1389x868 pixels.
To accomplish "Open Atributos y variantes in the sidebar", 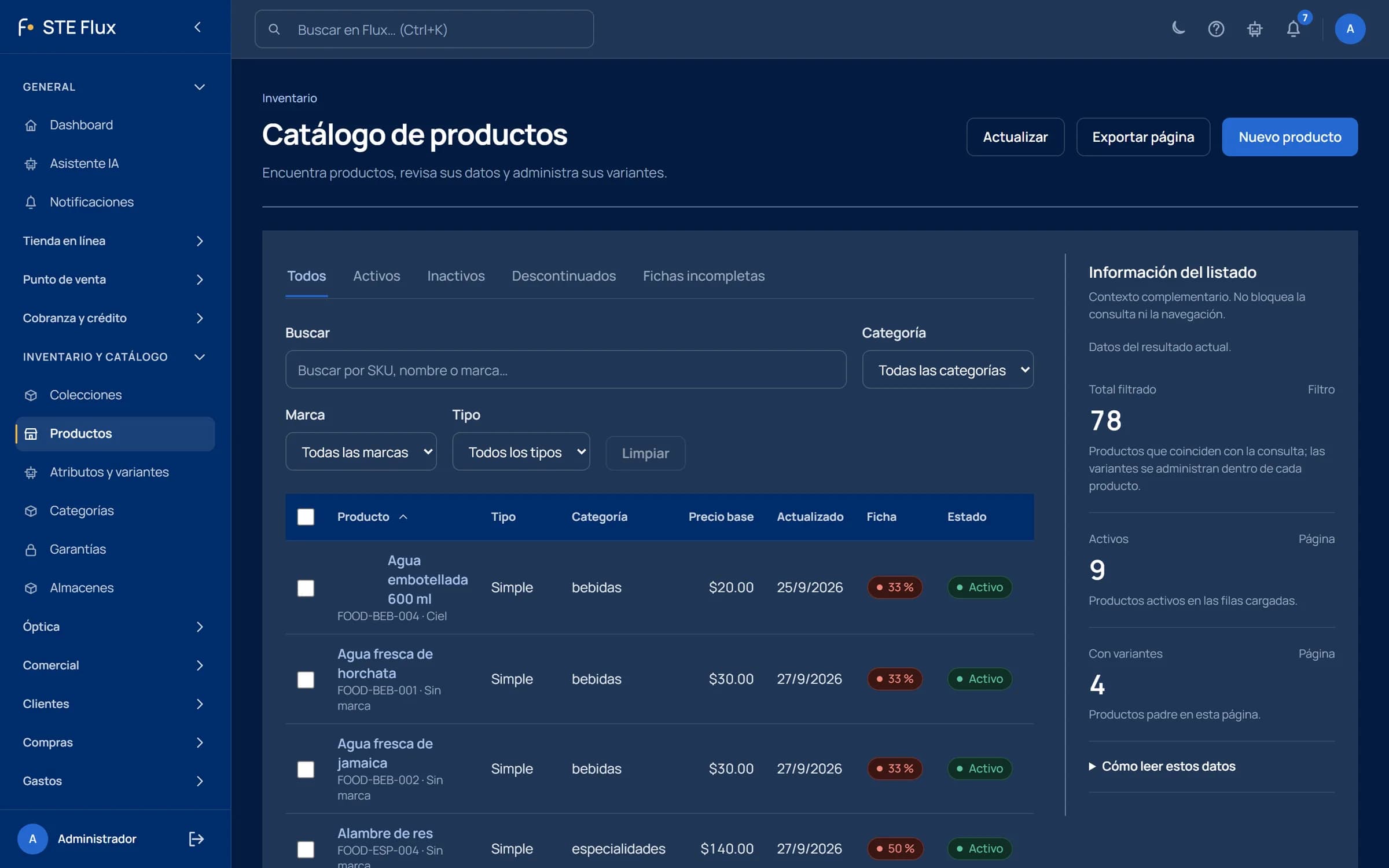I will pos(115,472).
